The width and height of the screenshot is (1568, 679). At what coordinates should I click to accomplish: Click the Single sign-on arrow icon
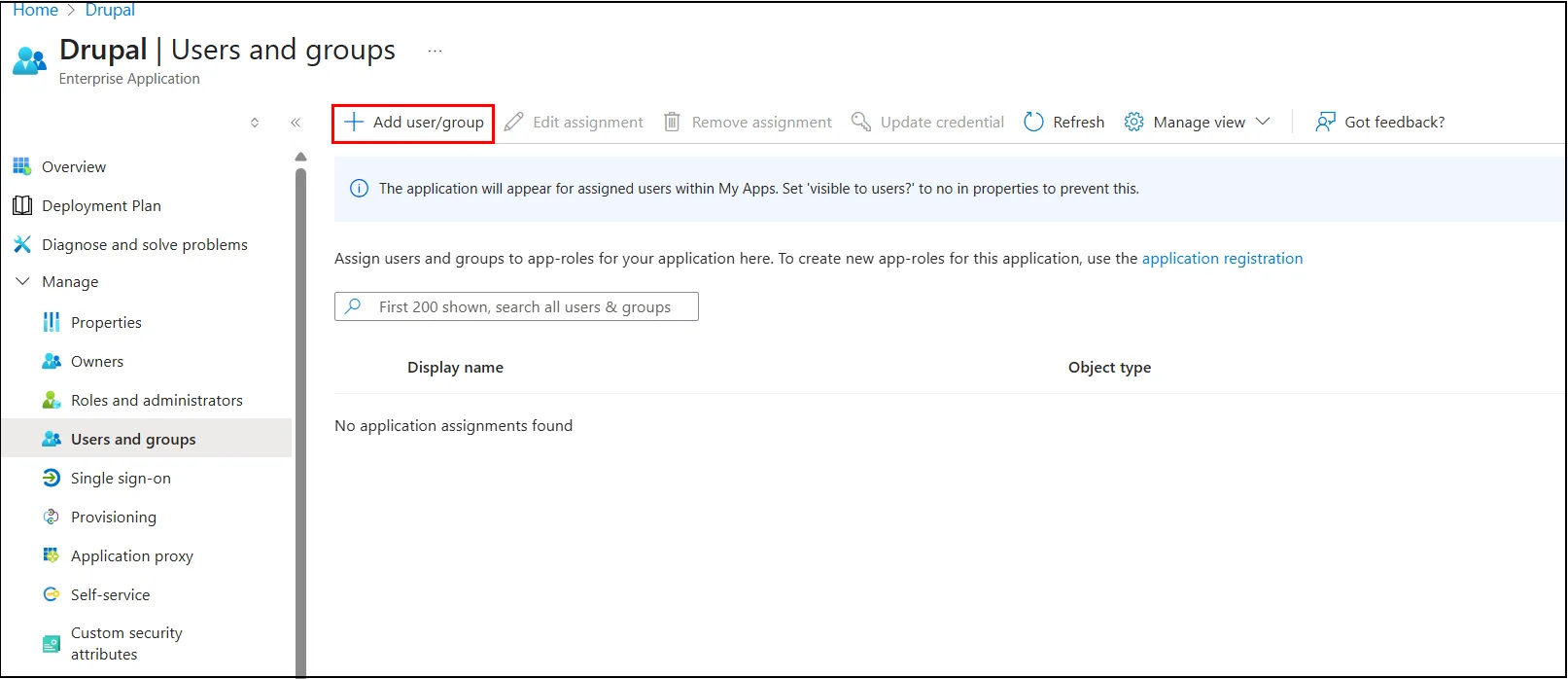point(52,478)
